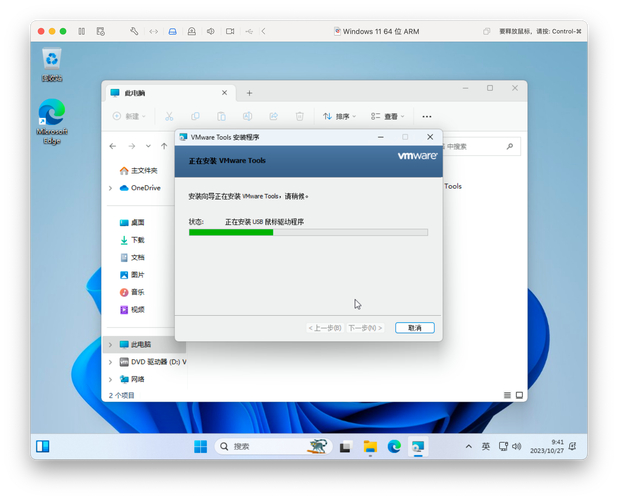Screen dimensions: 618x500
Task: Open Microsoft Edge desktop shortcut
Action: coord(52,122)
